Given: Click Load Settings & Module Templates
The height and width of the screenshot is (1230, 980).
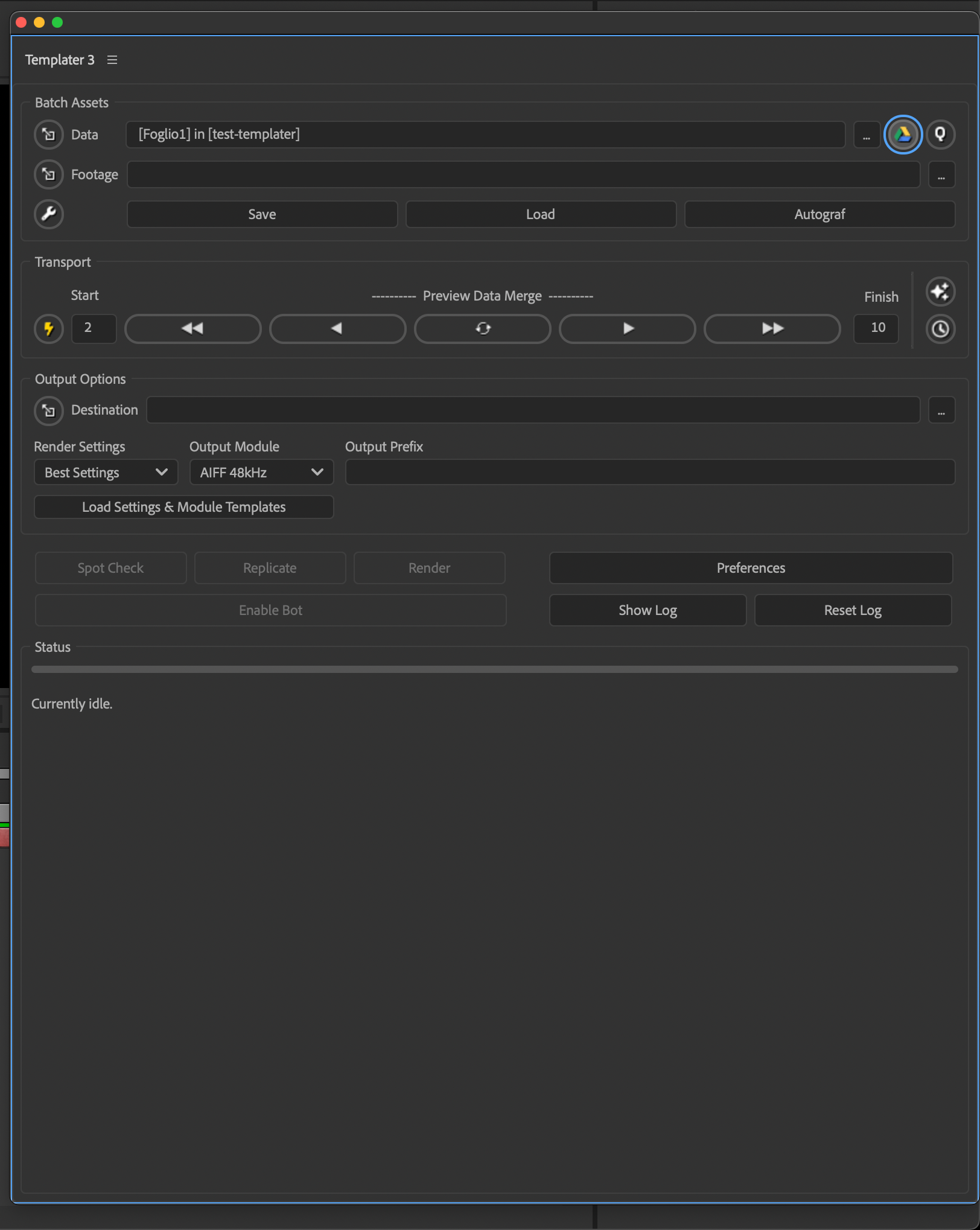Looking at the screenshot, I should (x=184, y=507).
